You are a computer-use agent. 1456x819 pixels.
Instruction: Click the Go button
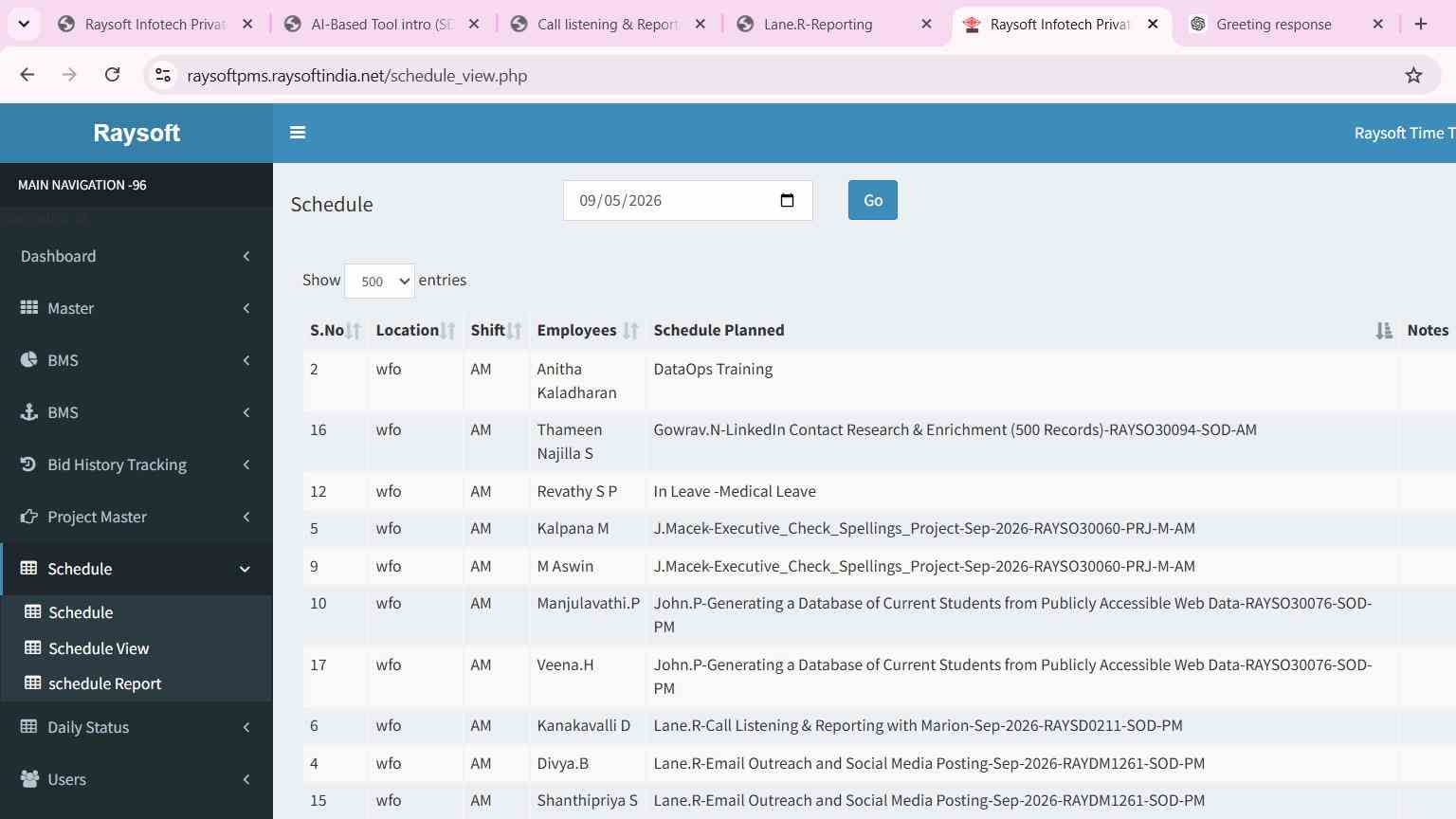pyautogui.click(x=873, y=200)
